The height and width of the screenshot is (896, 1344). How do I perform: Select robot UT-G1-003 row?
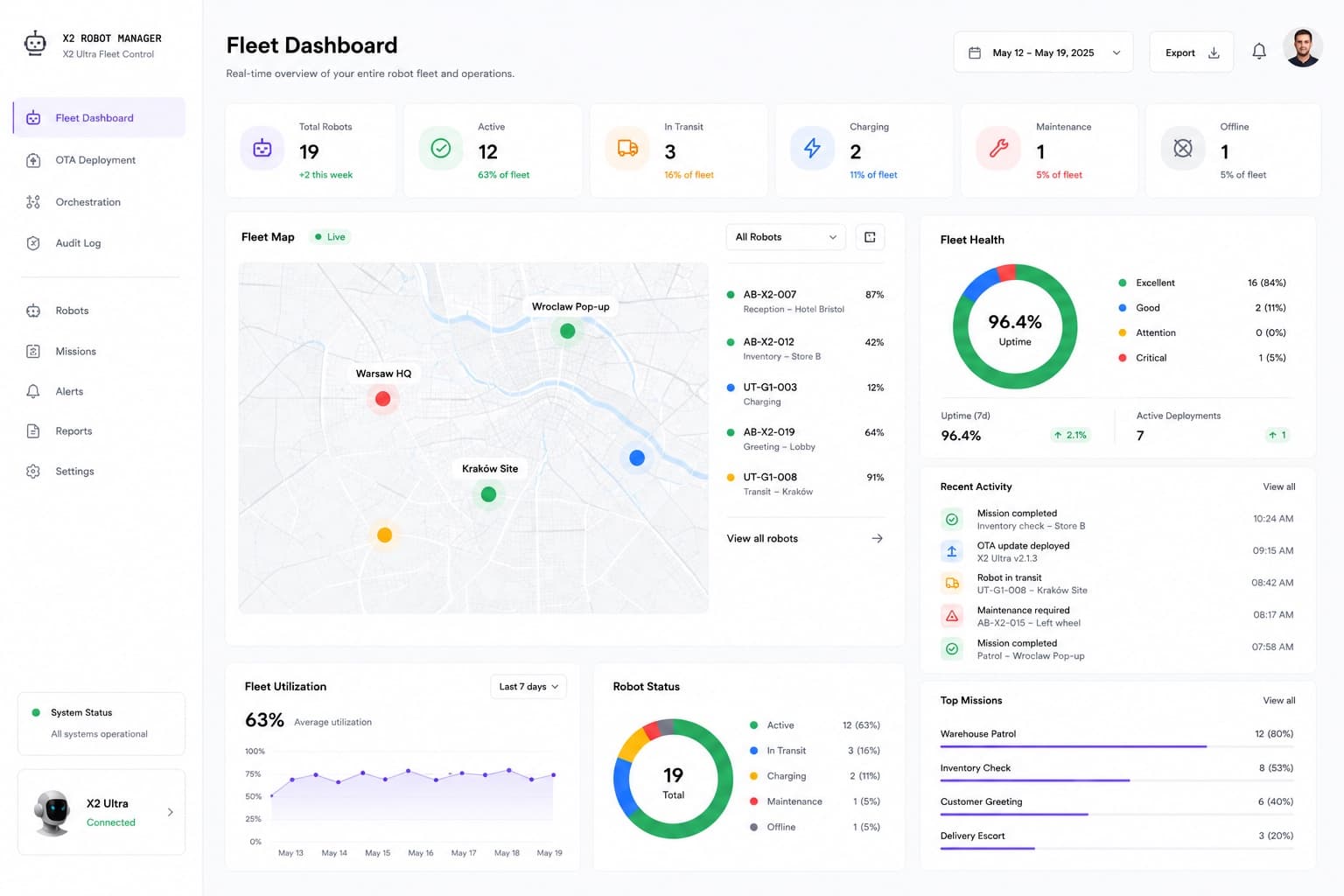(x=805, y=394)
